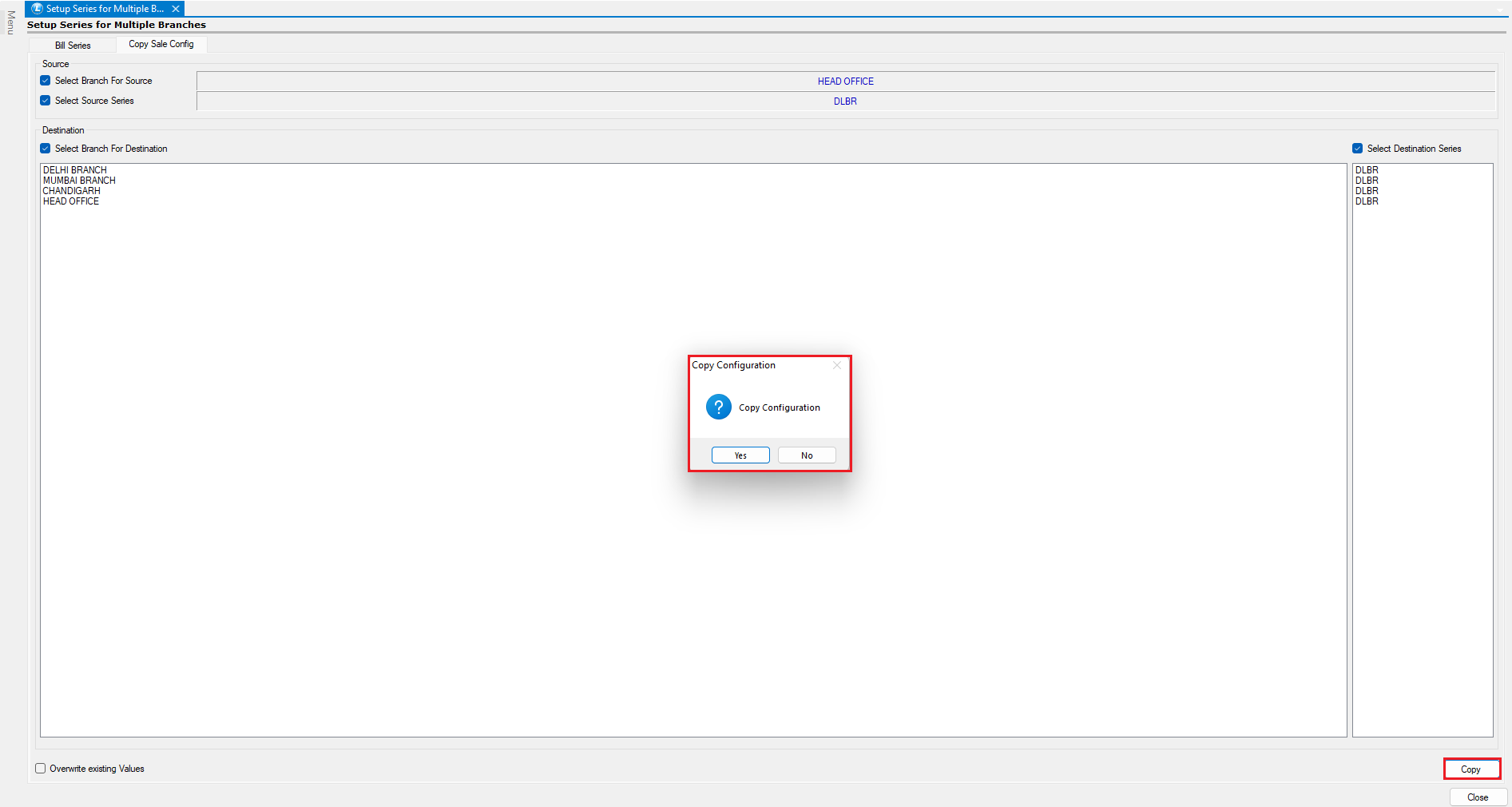Open the DLBR source series field
Image resolution: width=1512 pixels, height=807 pixels.
click(845, 101)
